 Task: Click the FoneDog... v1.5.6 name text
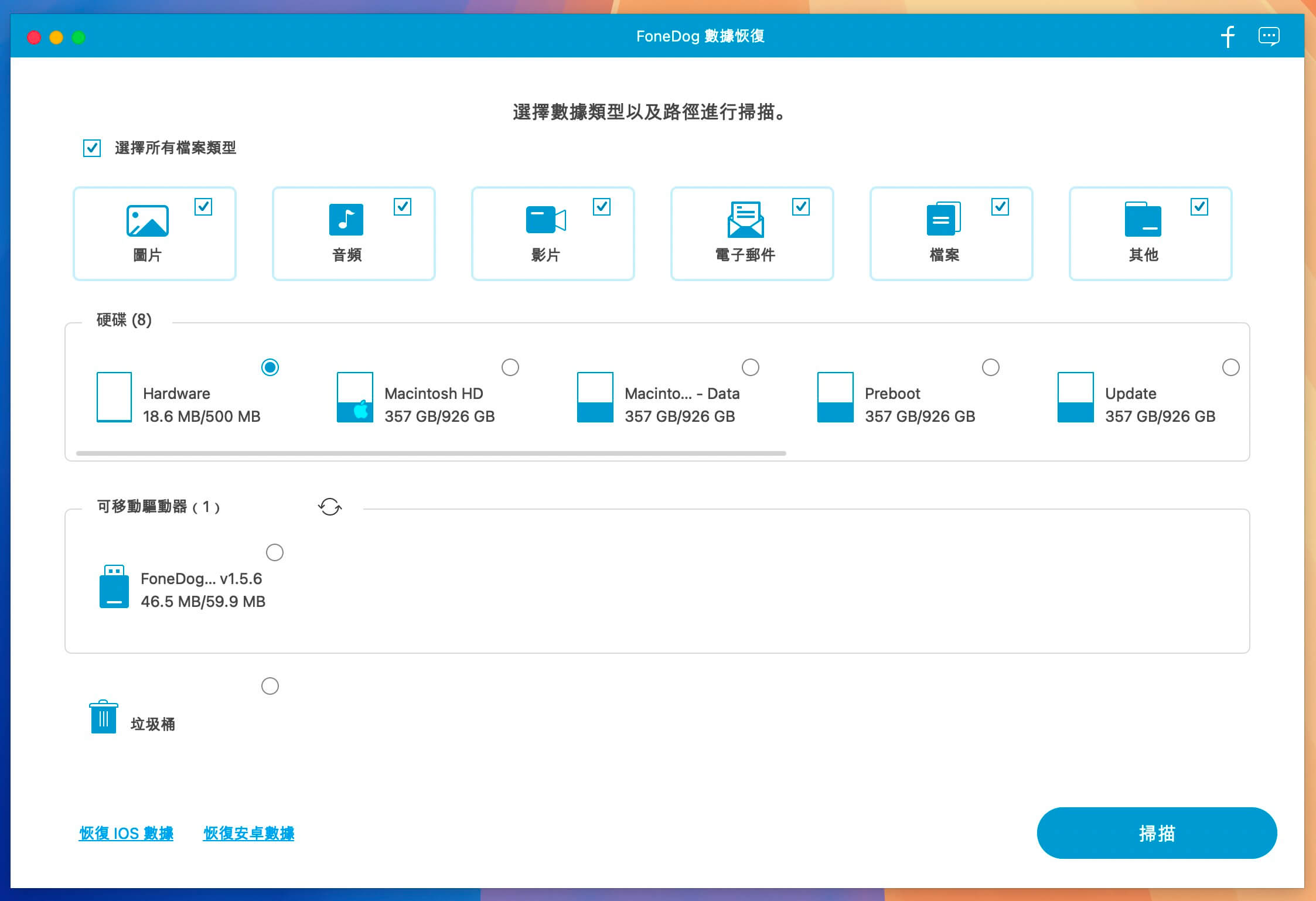click(201, 579)
